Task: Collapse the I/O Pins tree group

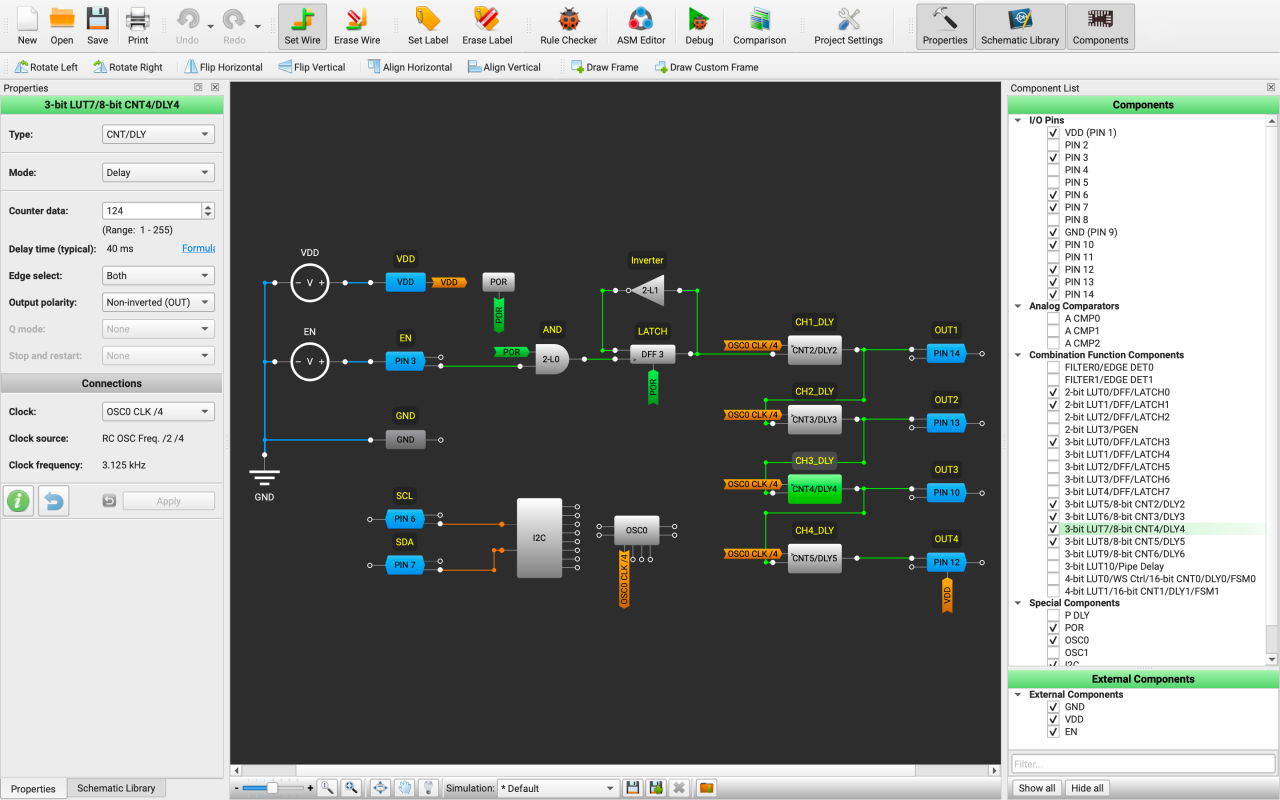Action: (1019, 120)
